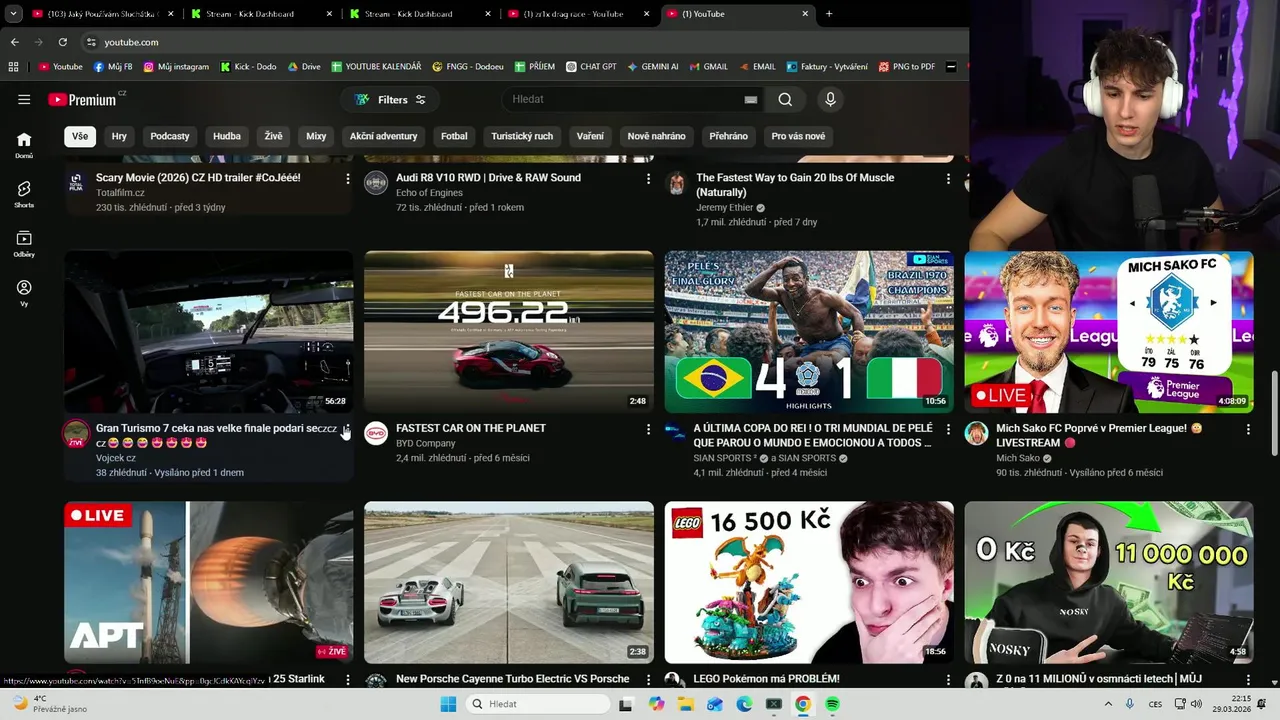Open Odběry subscriptions in sidebar
1280x720 pixels.
tap(24, 244)
